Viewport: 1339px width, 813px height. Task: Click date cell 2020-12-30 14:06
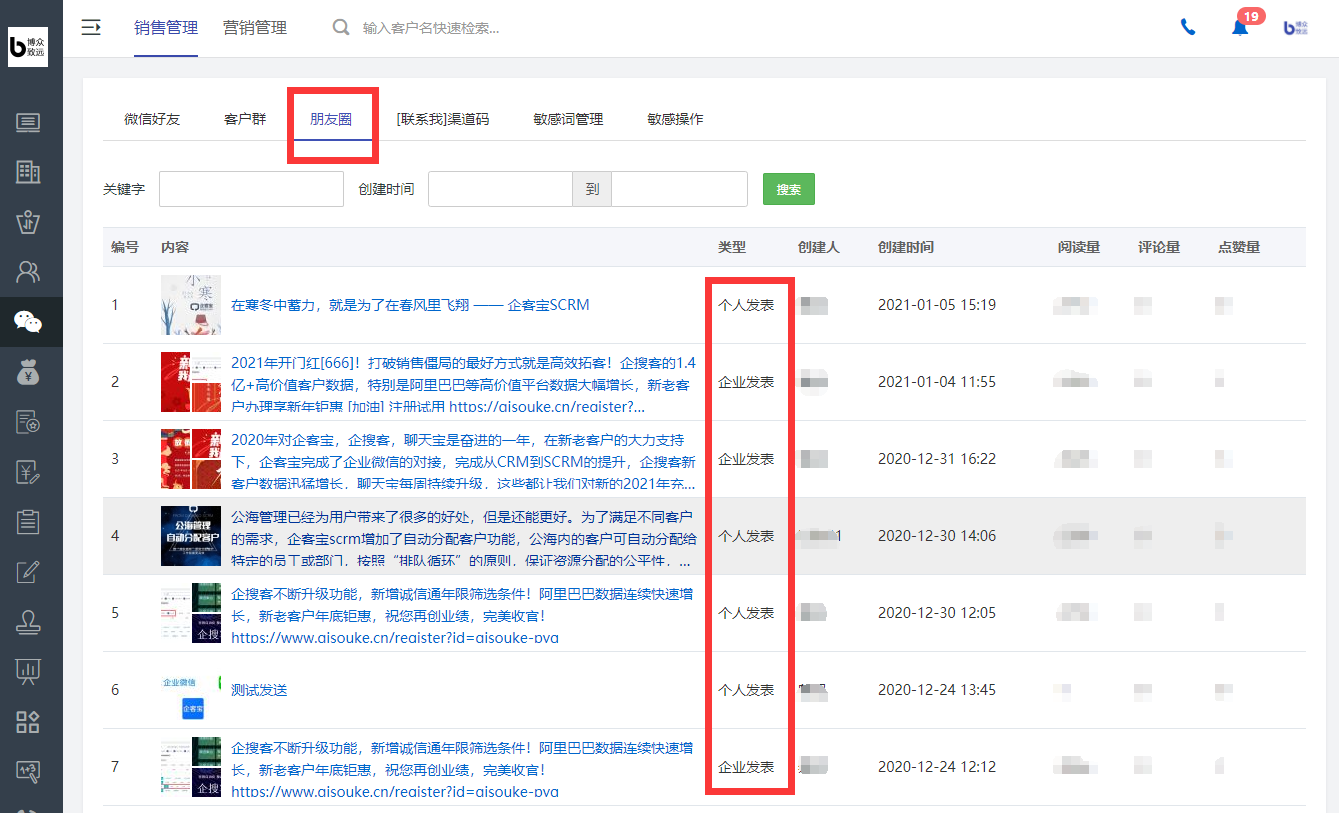coord(937,536)
